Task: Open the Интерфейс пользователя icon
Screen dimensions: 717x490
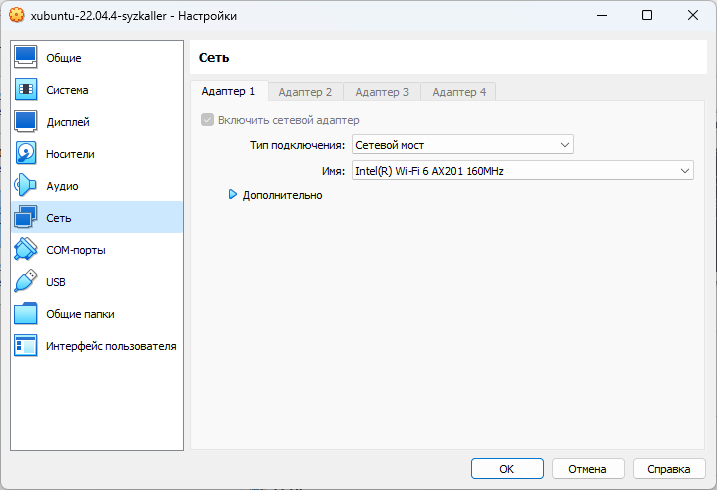Action: [x=26, y=346]
